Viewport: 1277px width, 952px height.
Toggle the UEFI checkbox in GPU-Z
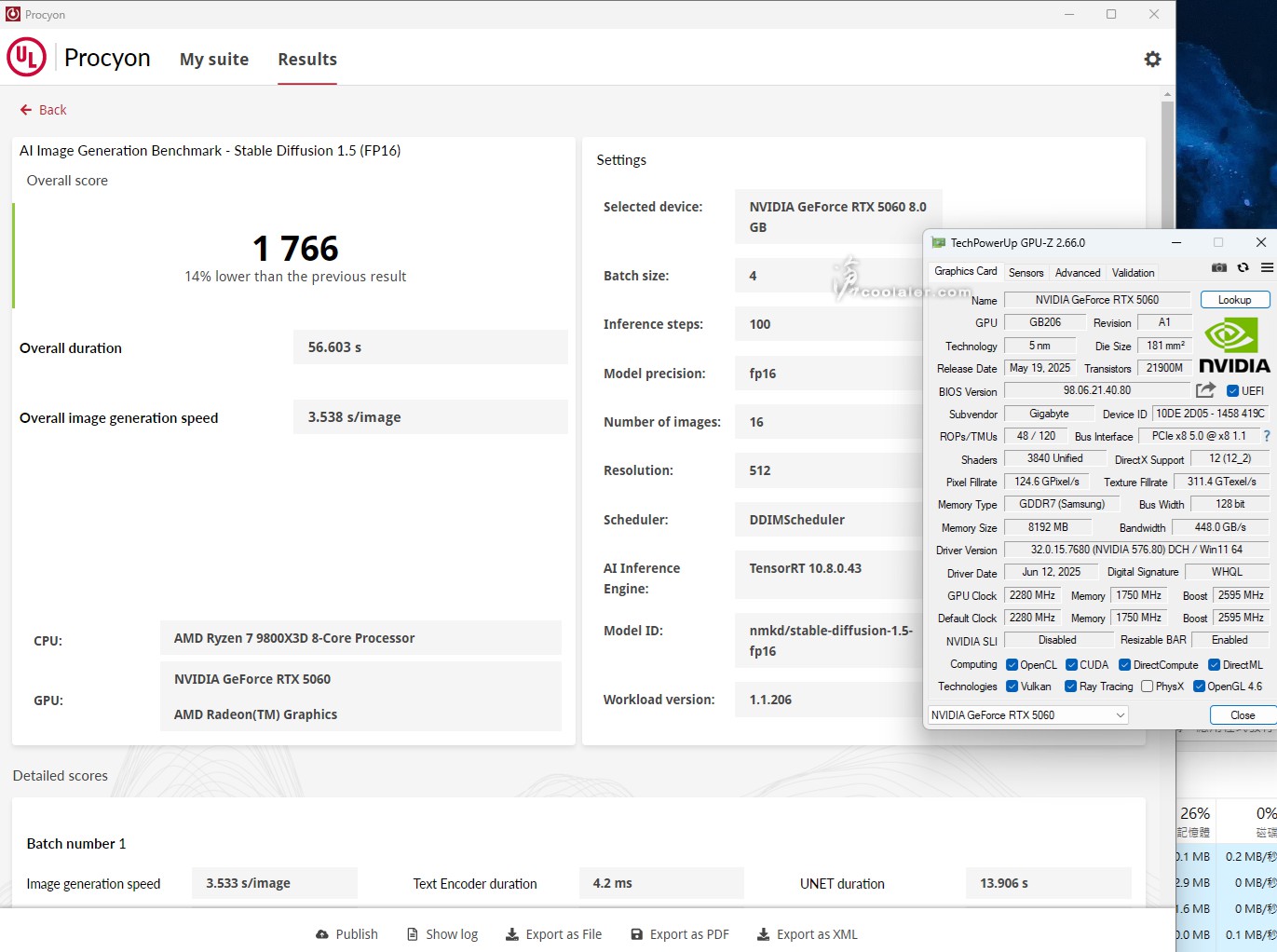(x=1232, y=391)
